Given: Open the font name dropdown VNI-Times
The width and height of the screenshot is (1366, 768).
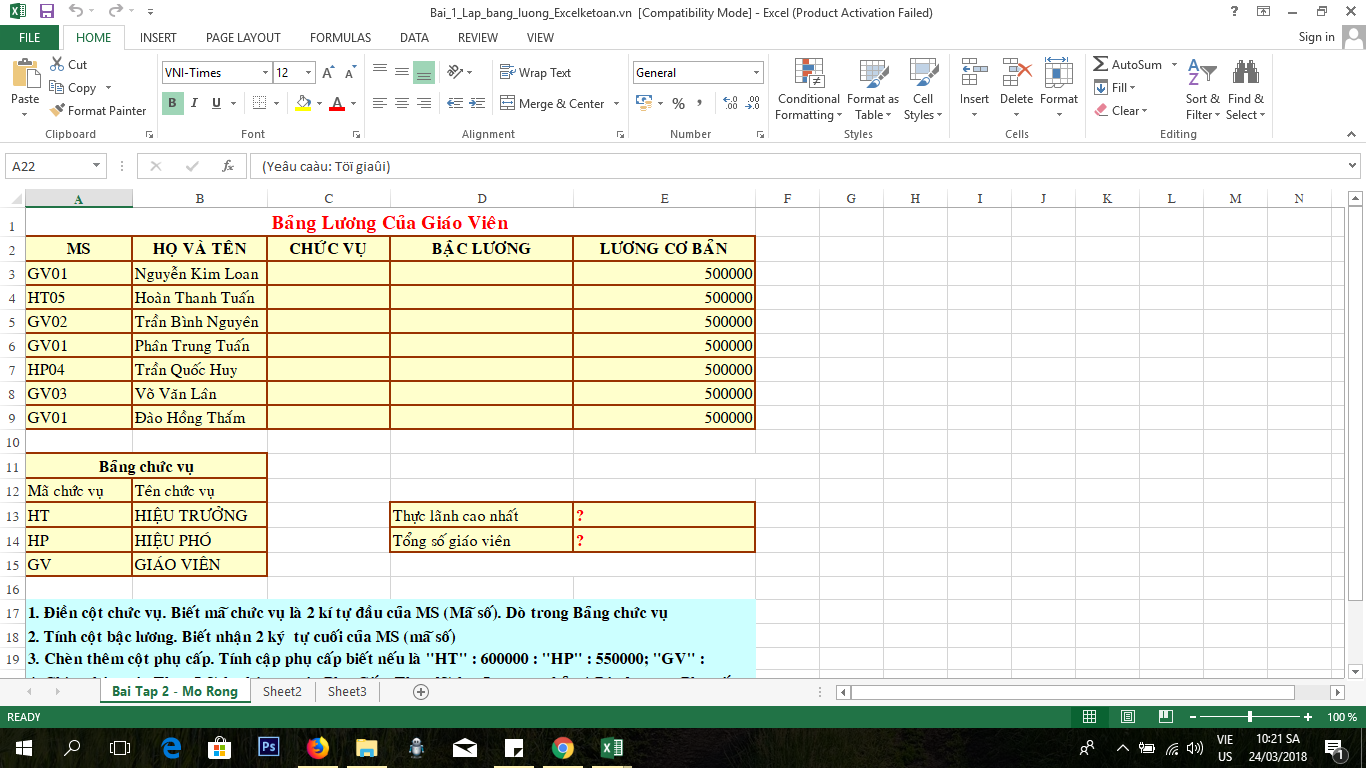Looking at the screenshot, I should click(265, 73).
